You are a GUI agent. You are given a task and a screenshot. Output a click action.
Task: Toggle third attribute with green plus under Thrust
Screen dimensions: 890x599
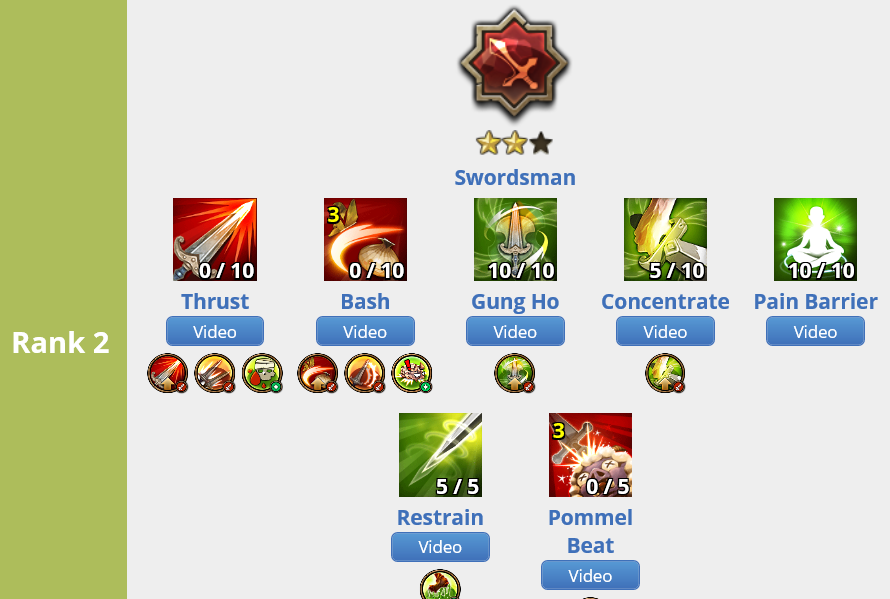point(262,373)
